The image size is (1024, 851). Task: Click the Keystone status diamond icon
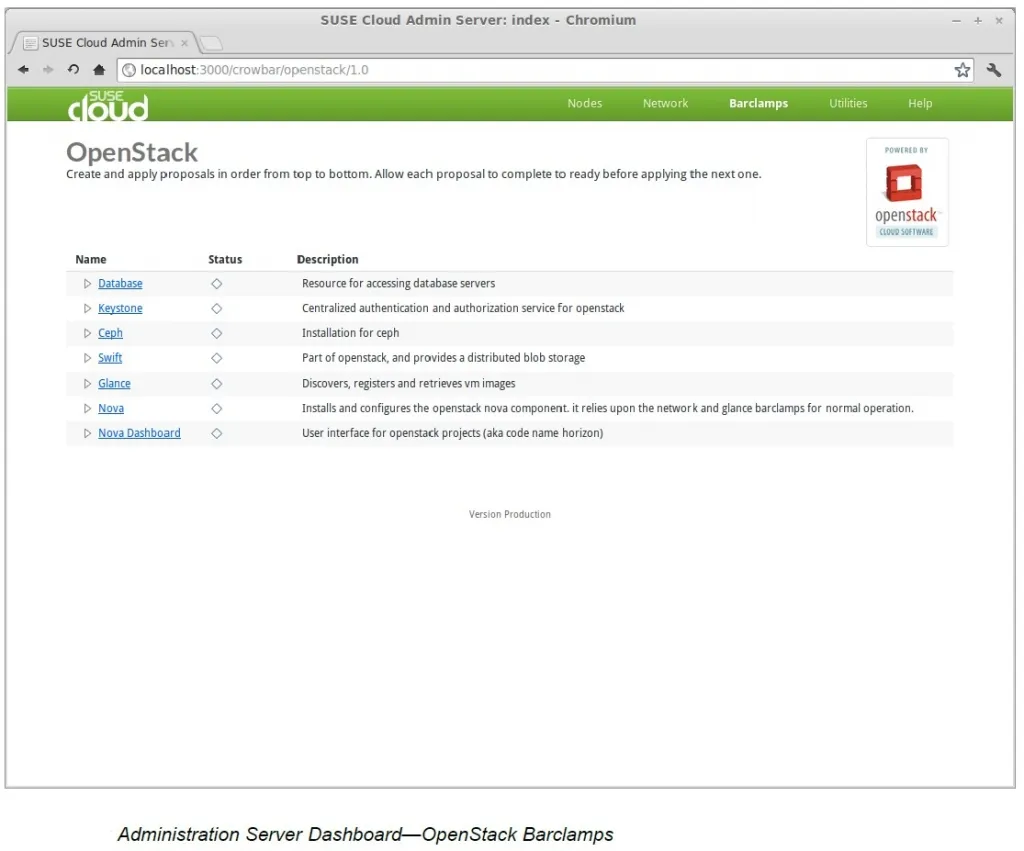217,309
